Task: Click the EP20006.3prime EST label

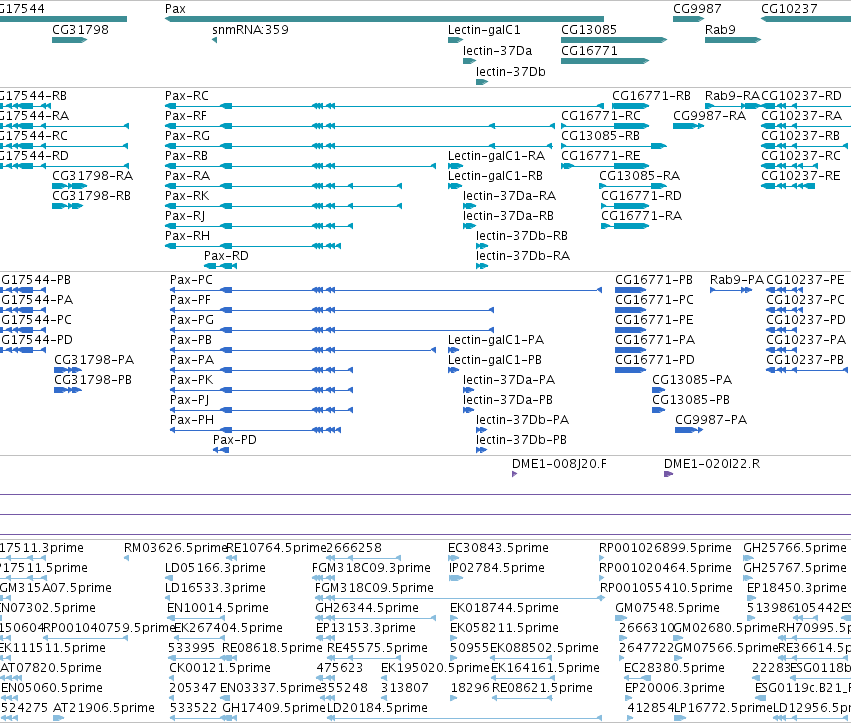Action: click(x=675, y=688)
